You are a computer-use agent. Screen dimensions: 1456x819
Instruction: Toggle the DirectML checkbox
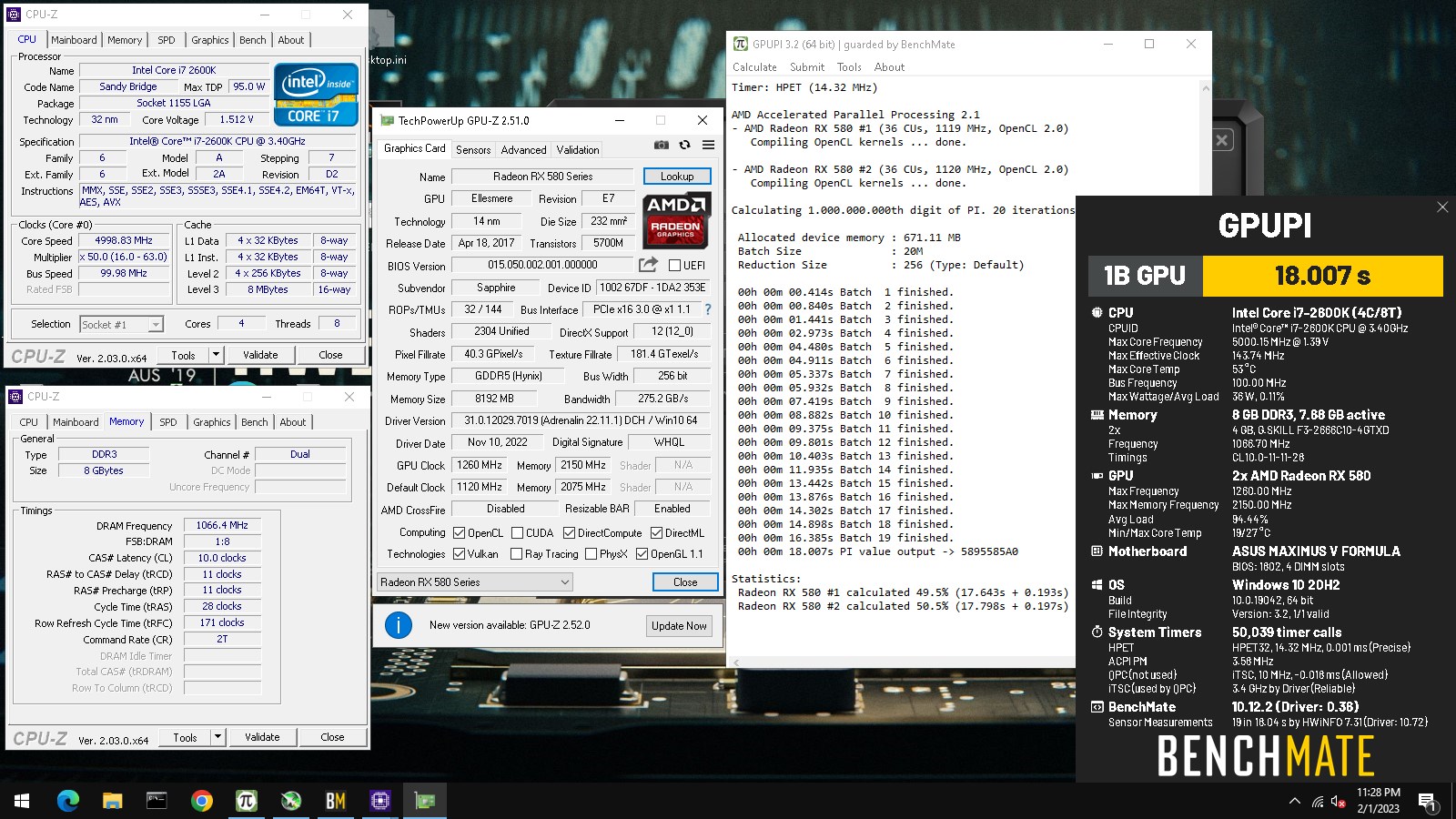coord(656,533)
